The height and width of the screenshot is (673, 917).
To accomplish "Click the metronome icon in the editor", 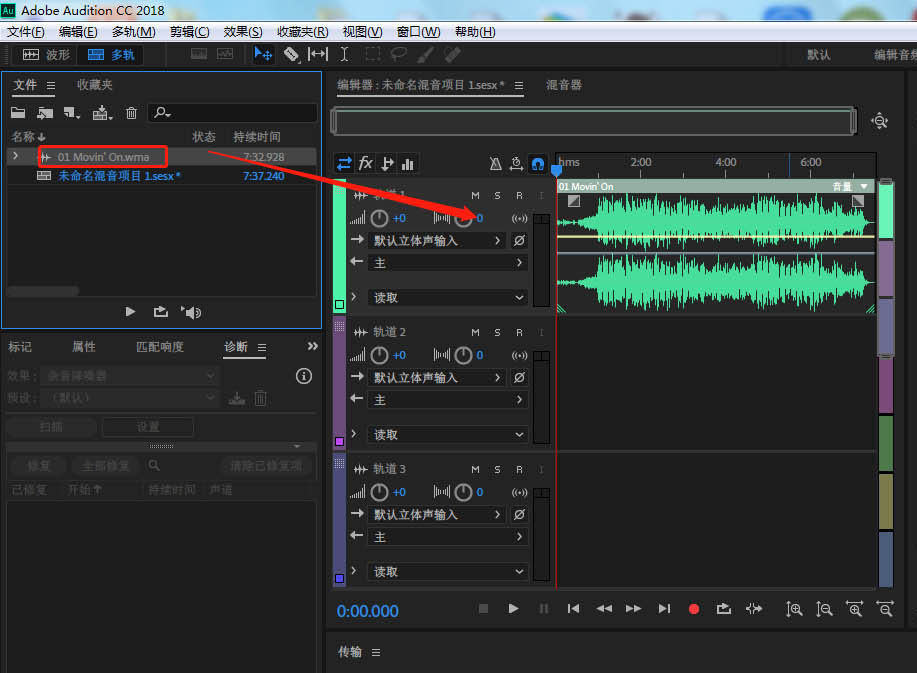I will coord(496,164).
